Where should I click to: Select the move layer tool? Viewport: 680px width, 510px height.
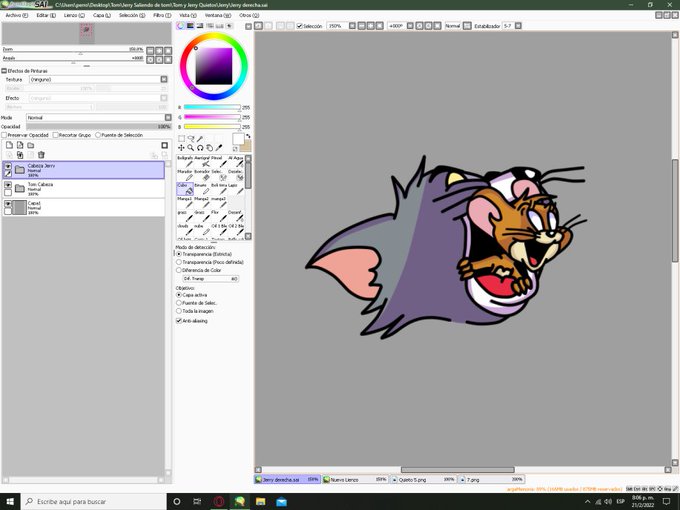pyautogui.click(x=182, y=148)
